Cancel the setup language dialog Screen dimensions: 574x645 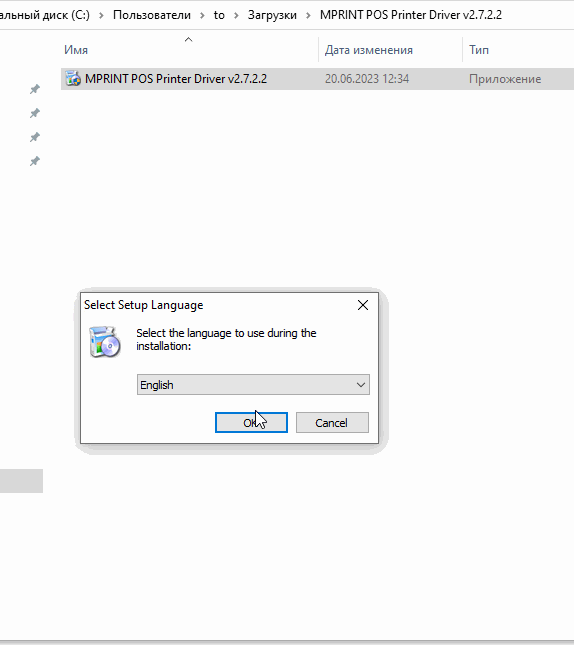coord(332,422)
